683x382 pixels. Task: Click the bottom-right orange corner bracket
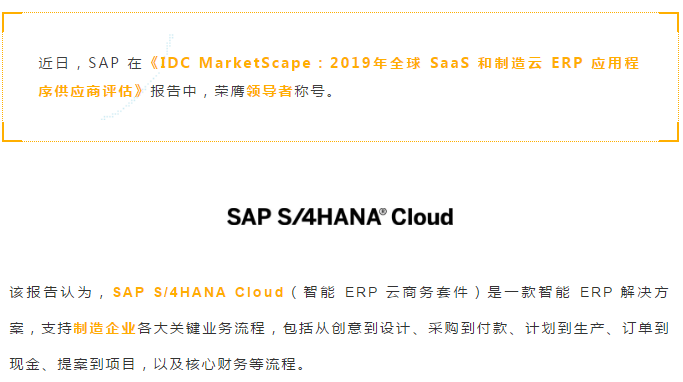(669, 132)
